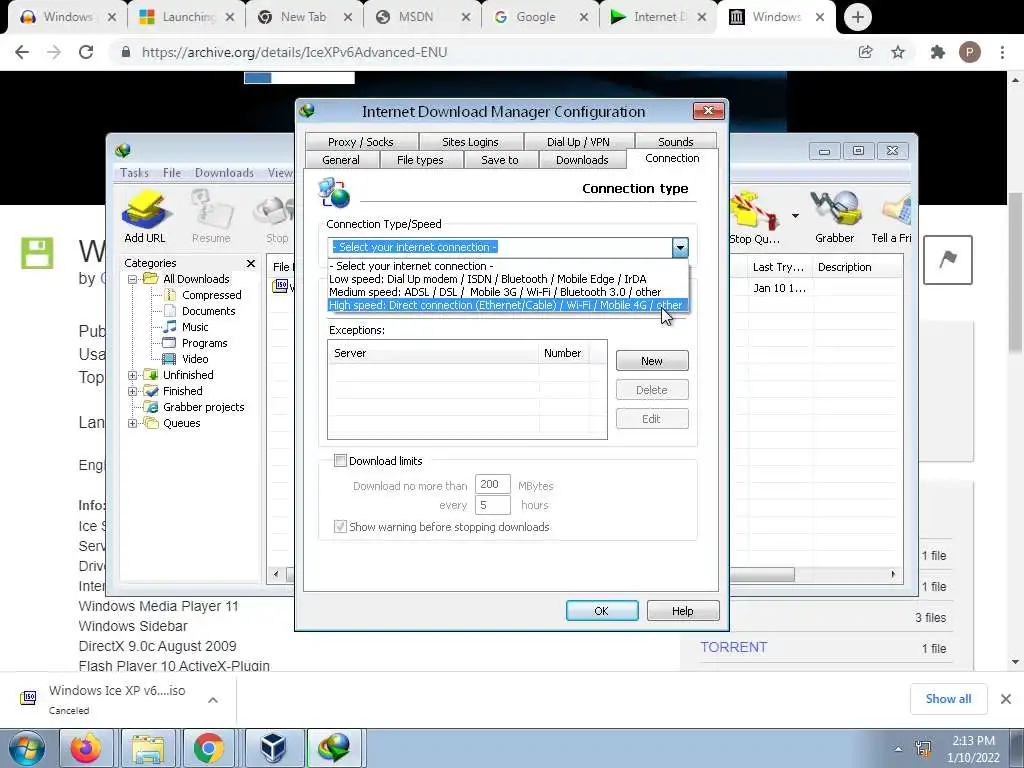Choose High speed Direct connection option

tap(508, 305)
